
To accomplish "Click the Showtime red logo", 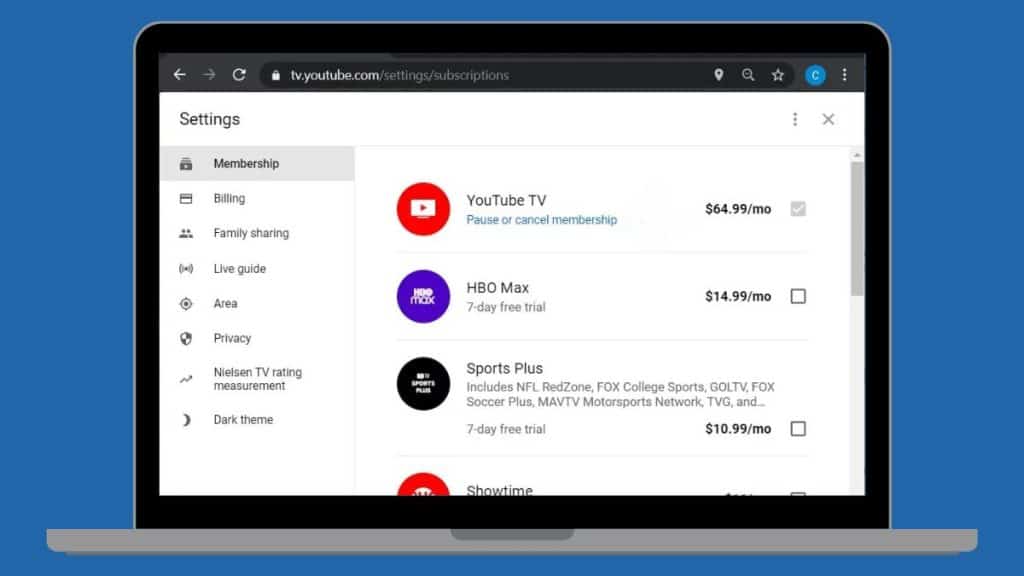I will [423, 484].
